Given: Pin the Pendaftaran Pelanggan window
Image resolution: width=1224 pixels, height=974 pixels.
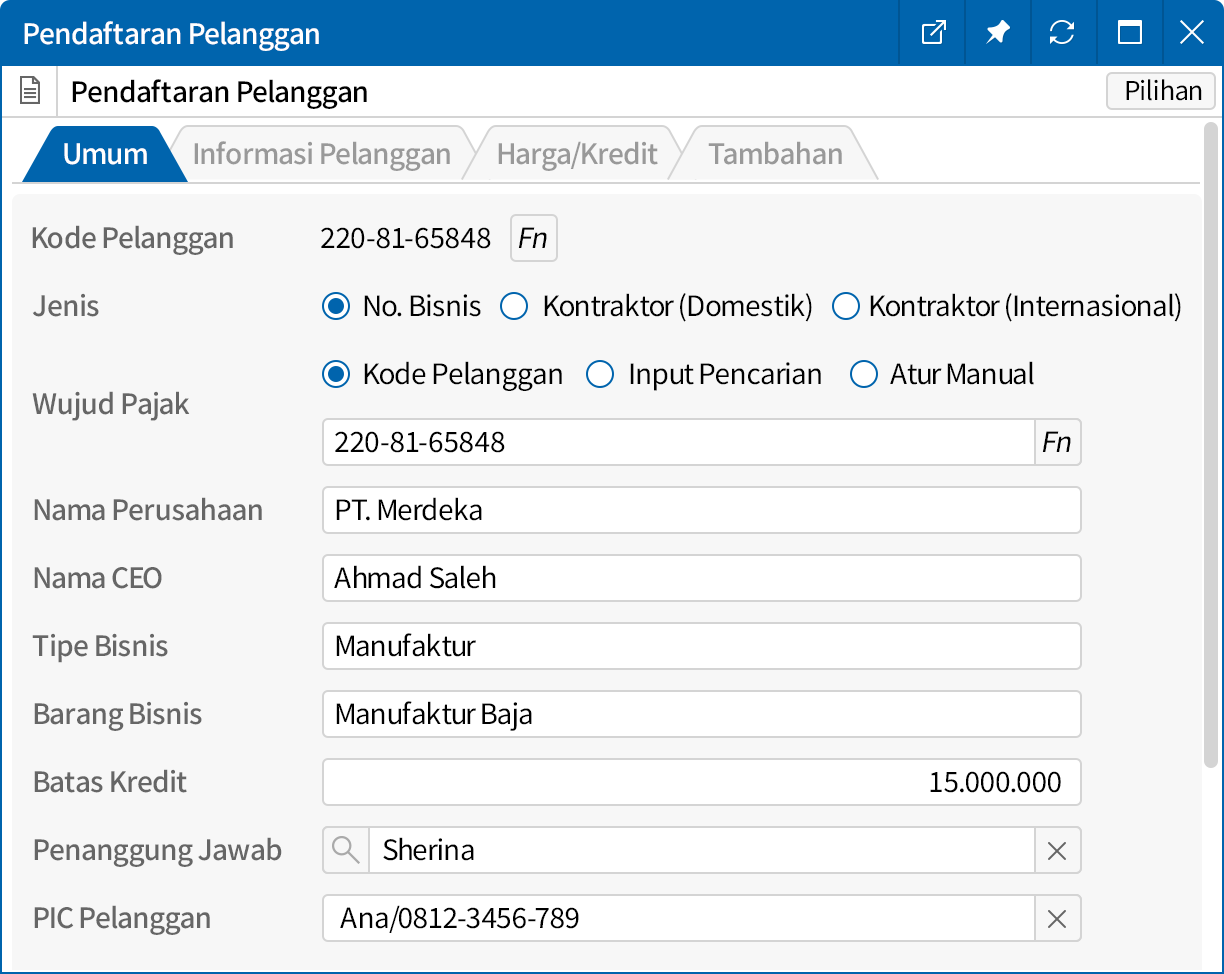Looking at the screenshot, I should coord(997,33).
